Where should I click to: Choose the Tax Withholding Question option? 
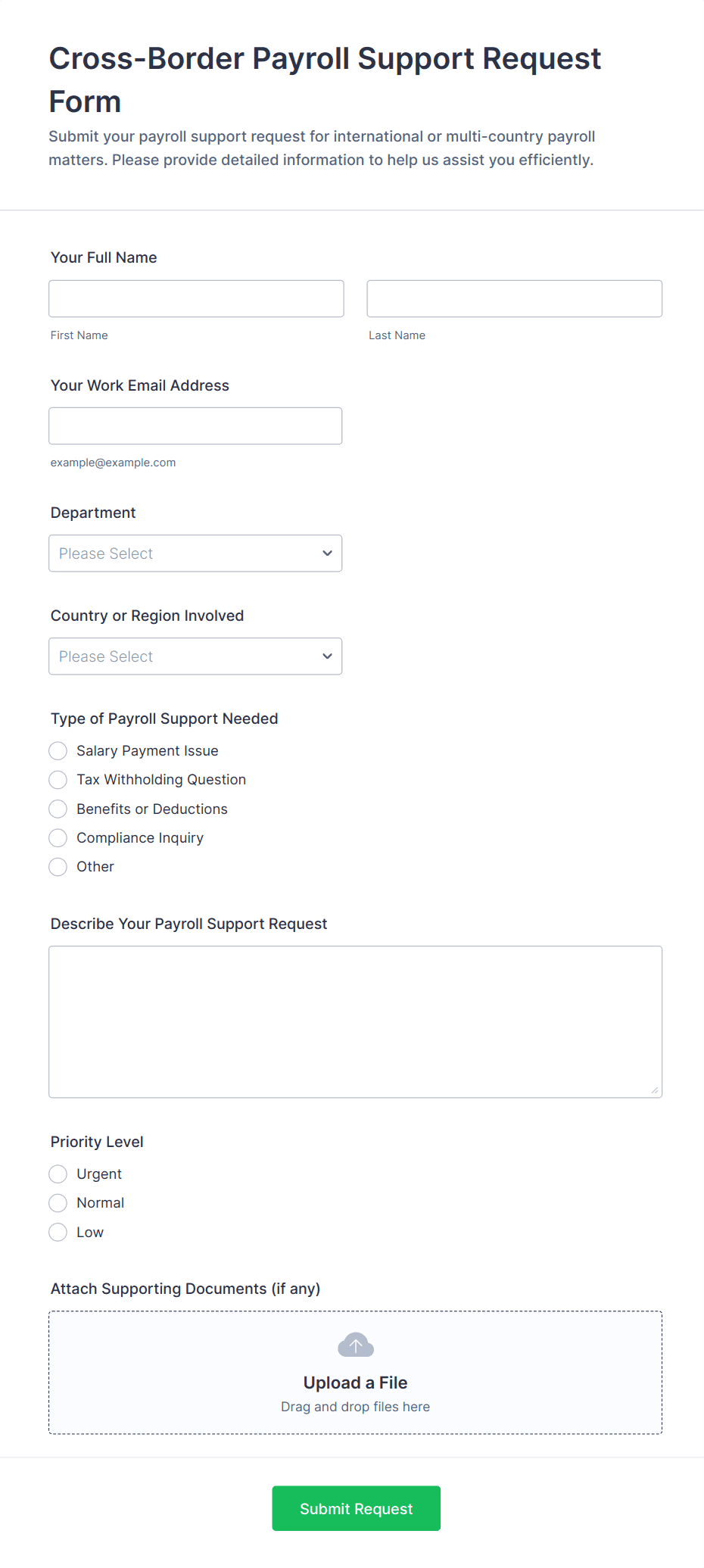coord(58,780)
